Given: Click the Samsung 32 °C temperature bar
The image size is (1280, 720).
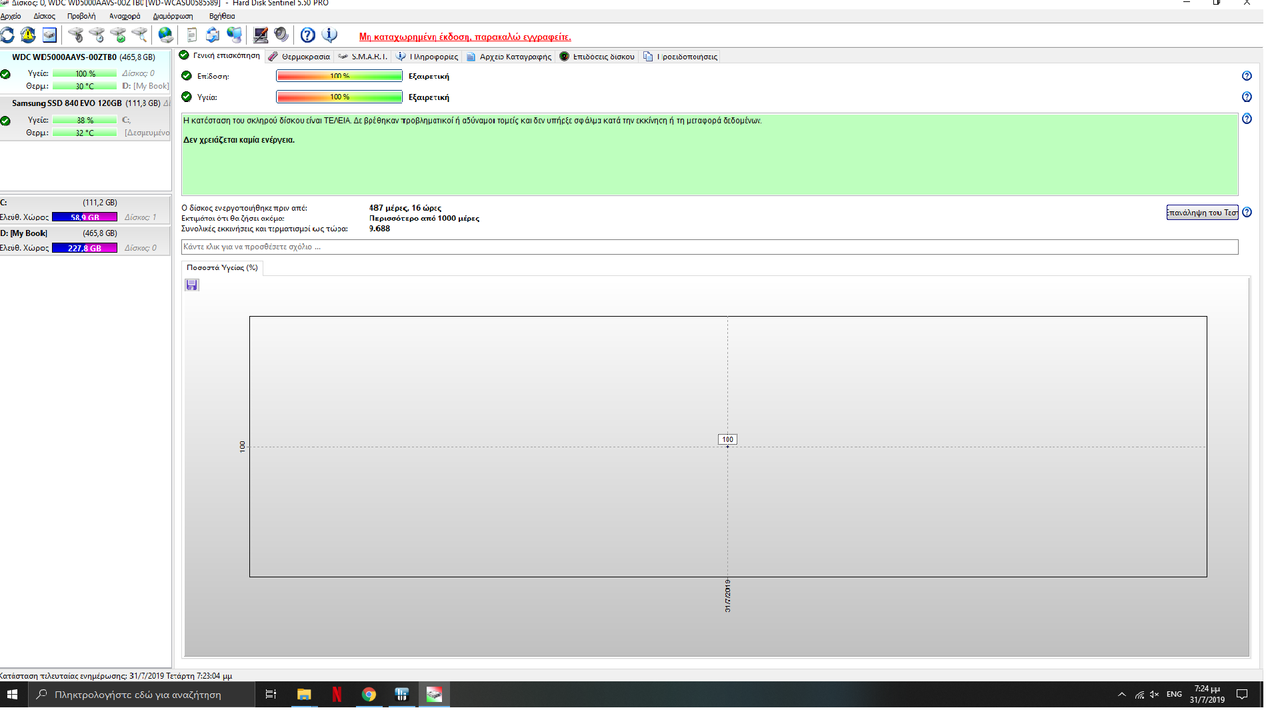Looking at the screenshot, I should tap(85, 133).
